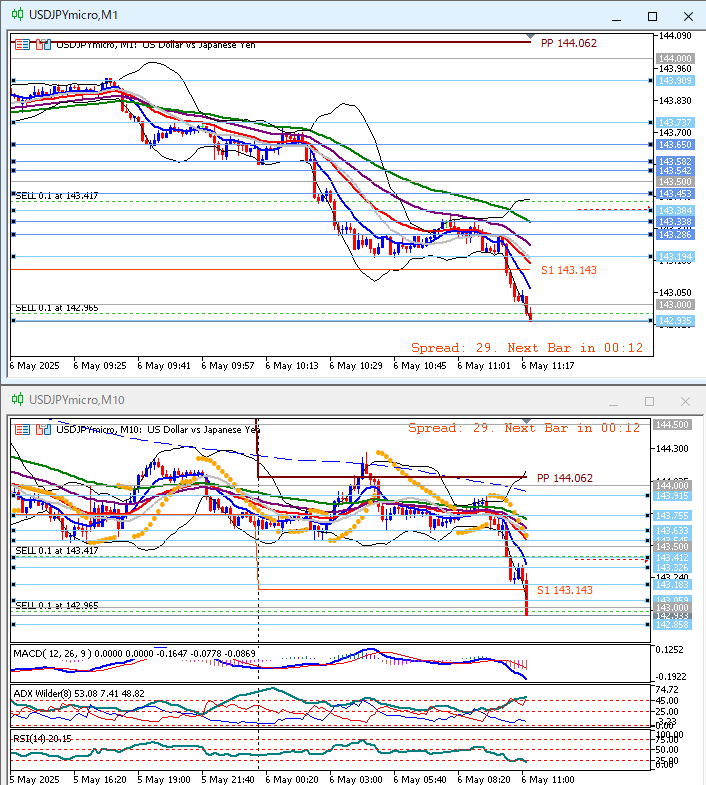Click Spread / Next Bar text in M1 chart
Image resolution: width=706 pixels, height=785 pixels.
pyautogui.click(x=527, y=348)
